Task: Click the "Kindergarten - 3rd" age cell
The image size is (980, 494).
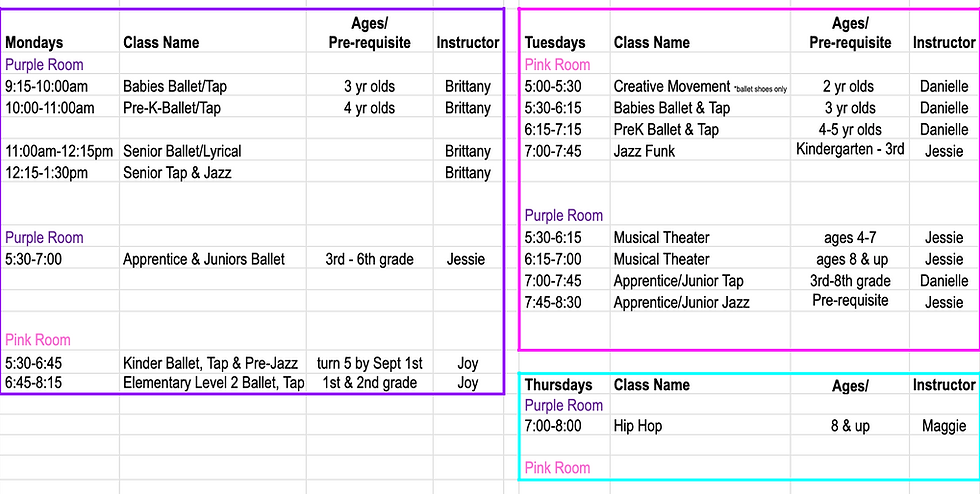Action: click(x=849, y=151)
